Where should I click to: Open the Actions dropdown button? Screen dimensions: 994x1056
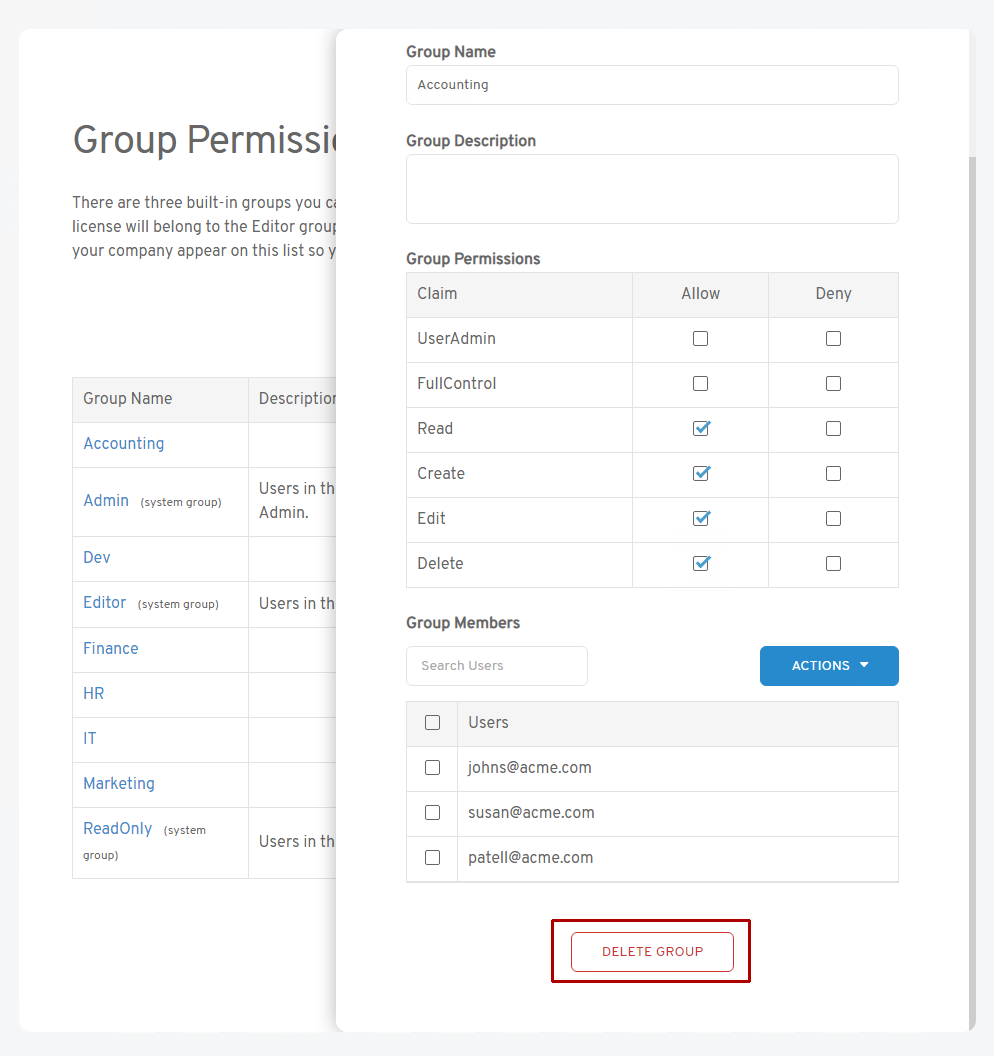click(x=829, y=666)
